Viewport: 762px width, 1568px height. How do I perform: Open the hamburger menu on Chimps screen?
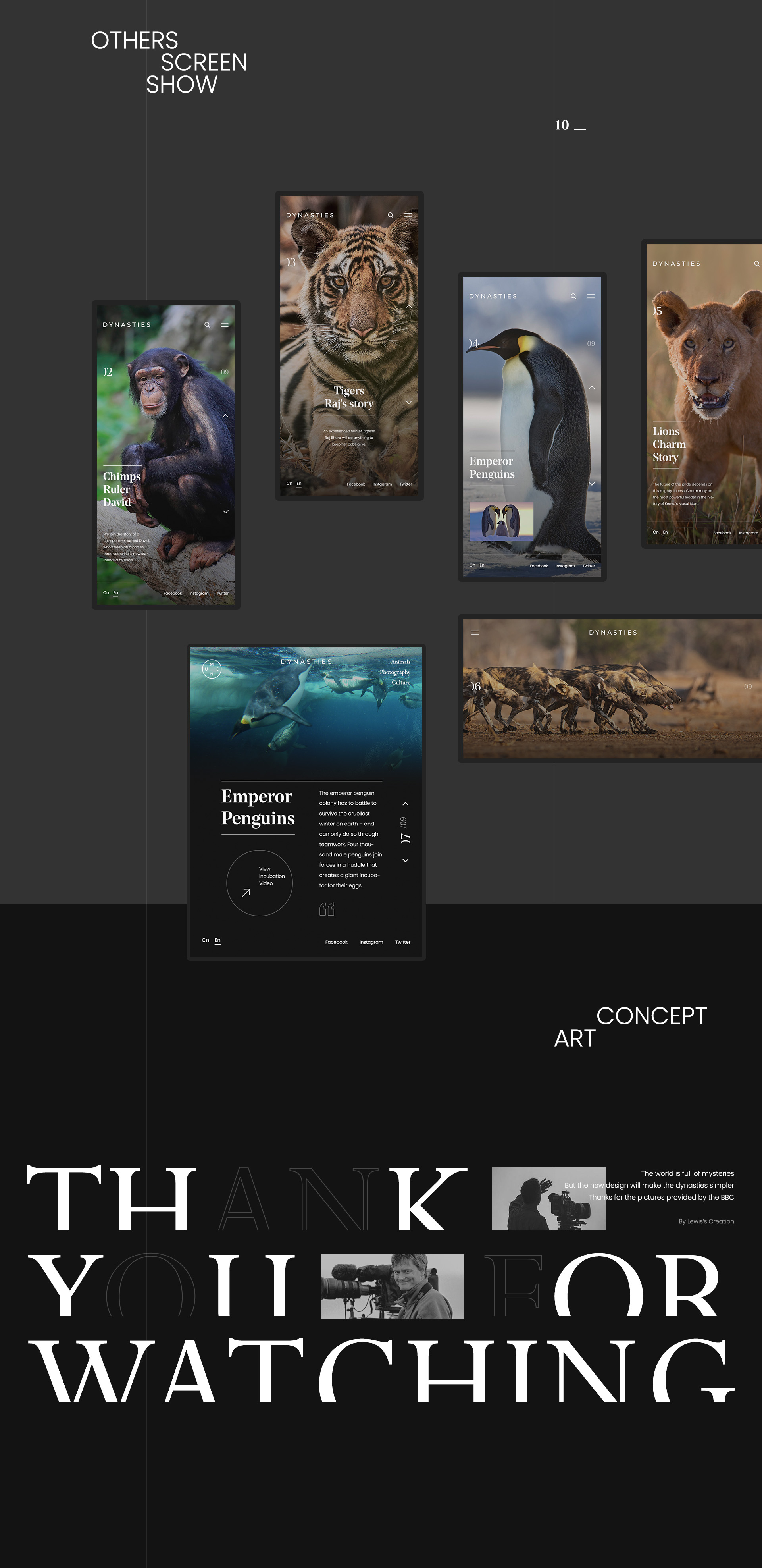pos(225,325)
